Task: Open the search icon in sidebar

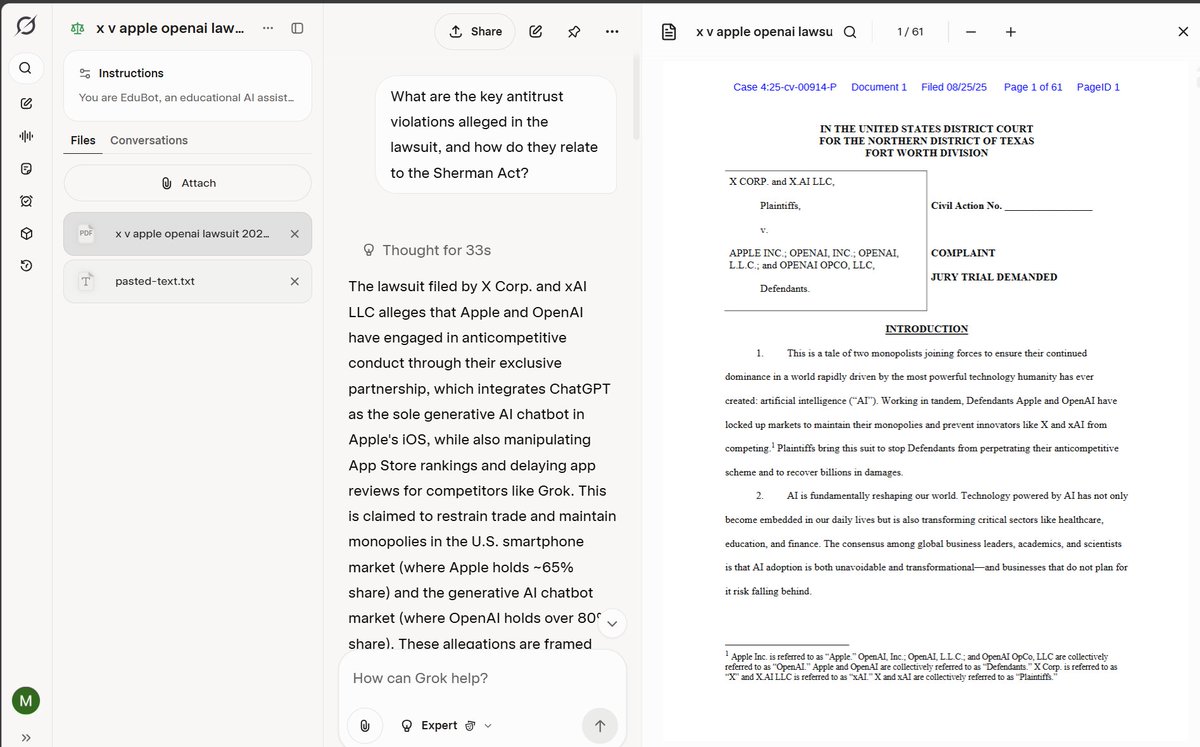Action: pyautogui.click(x=26, y=68)
